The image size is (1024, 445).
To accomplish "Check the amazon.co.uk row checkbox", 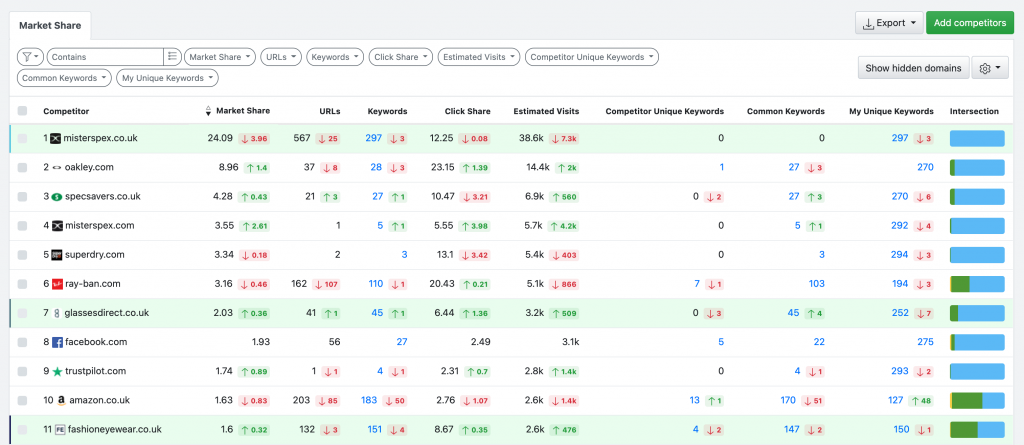I will tap(23, 400).
